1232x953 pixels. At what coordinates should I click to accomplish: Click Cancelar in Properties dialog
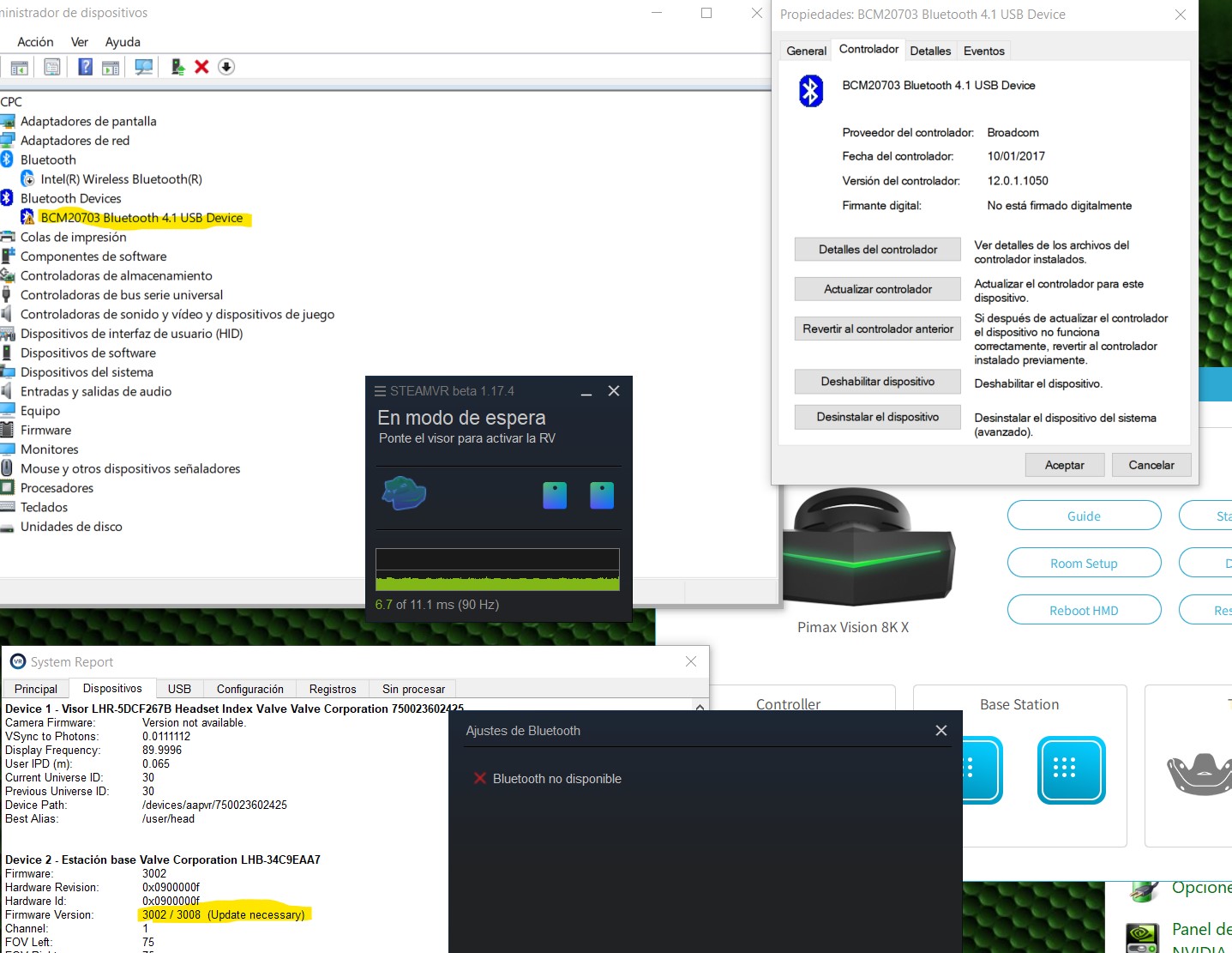coord(1151,465)
